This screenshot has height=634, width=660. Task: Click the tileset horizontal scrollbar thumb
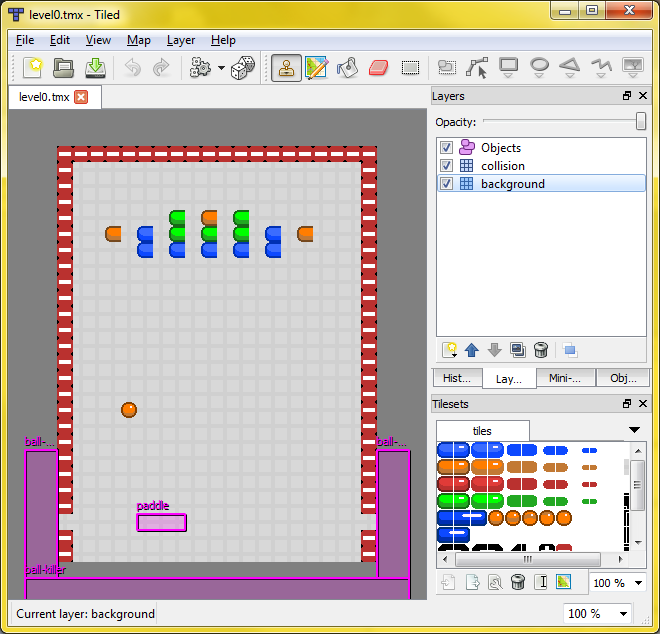coord(528,559)
